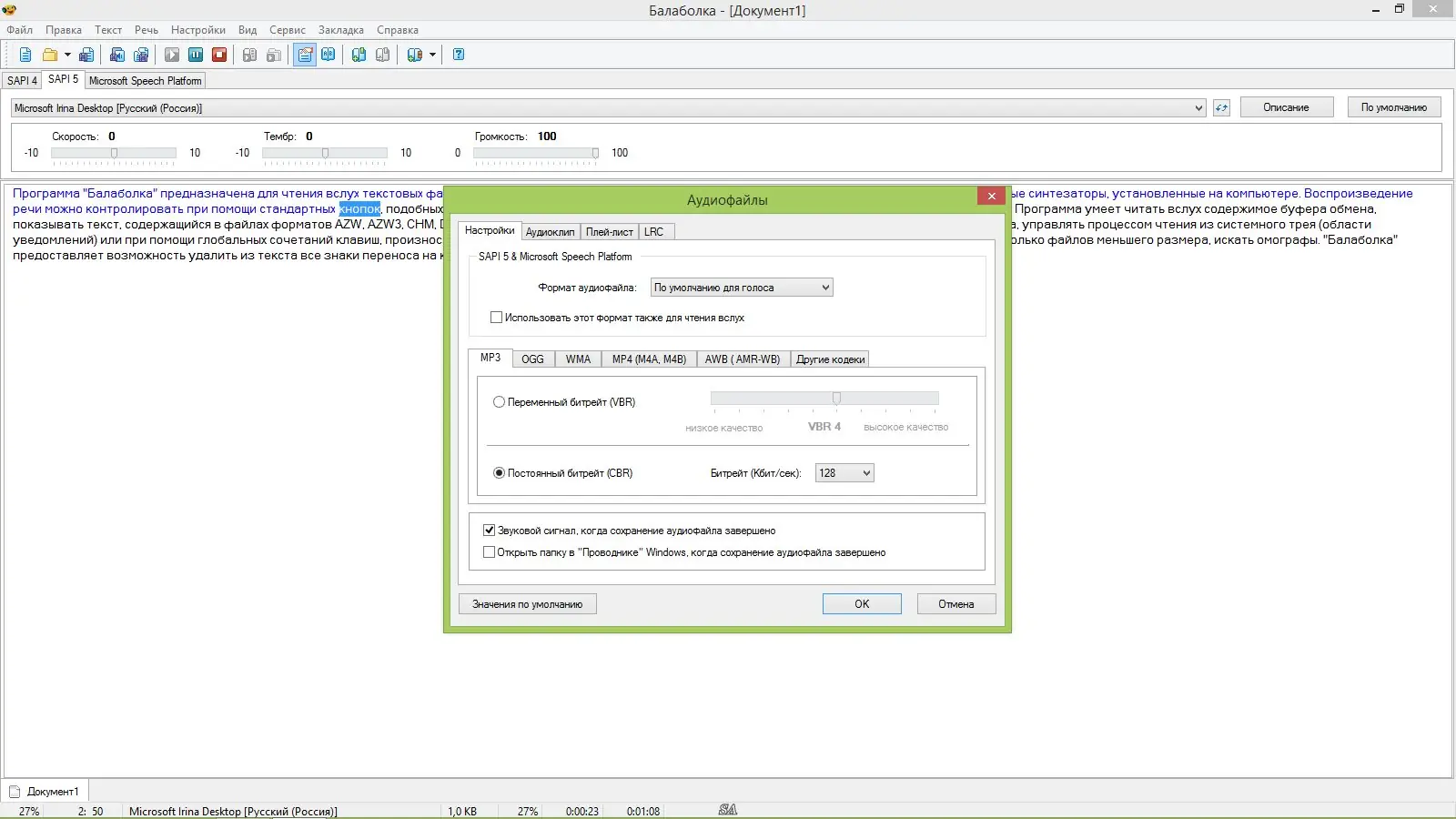
Task: Expand the arrow next to open folder icon
Action: point(67,55)
